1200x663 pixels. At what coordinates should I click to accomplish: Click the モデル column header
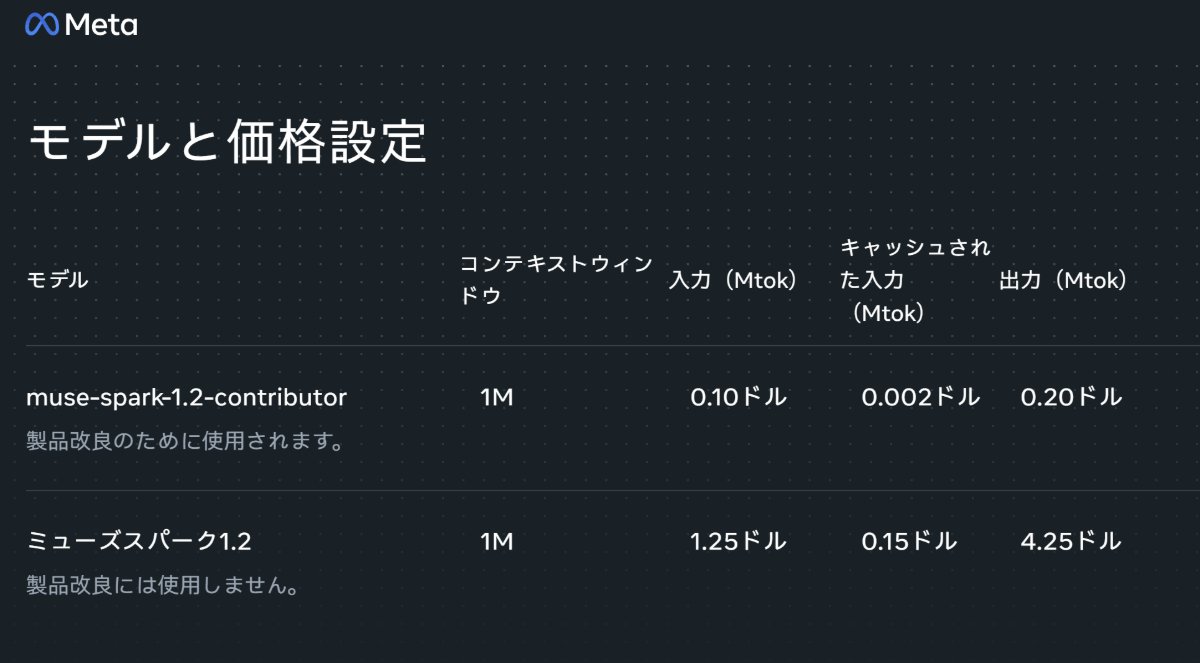[x=57, y=280]
